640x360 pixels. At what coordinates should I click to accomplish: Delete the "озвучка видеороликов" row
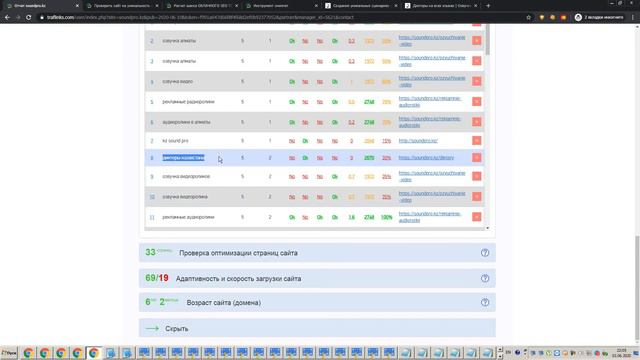[476, 176]
